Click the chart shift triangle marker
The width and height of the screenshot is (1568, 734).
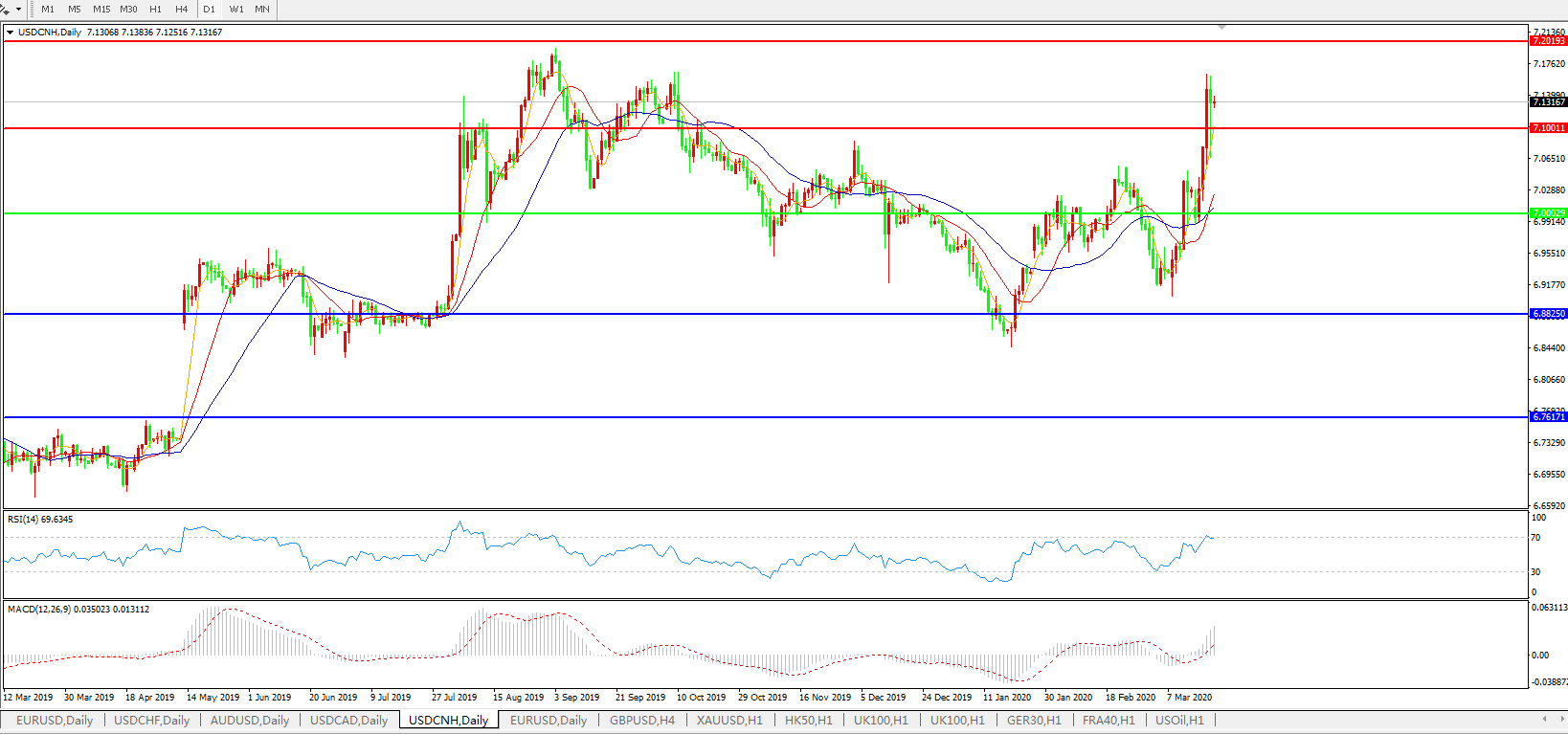(1221, 28)
